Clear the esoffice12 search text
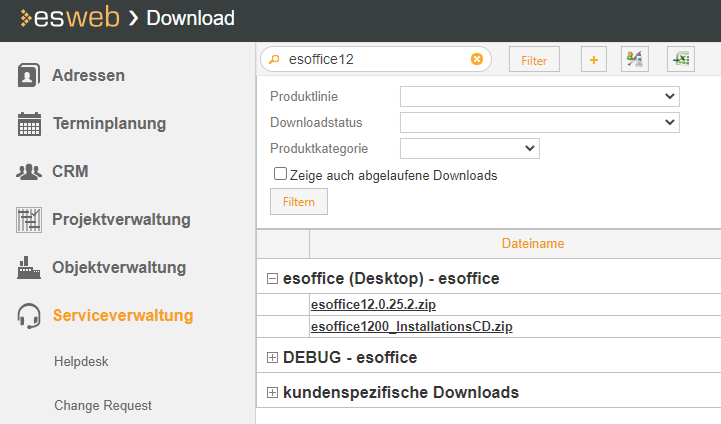Screen dimensions: 721x424 [x=477, y=59]
